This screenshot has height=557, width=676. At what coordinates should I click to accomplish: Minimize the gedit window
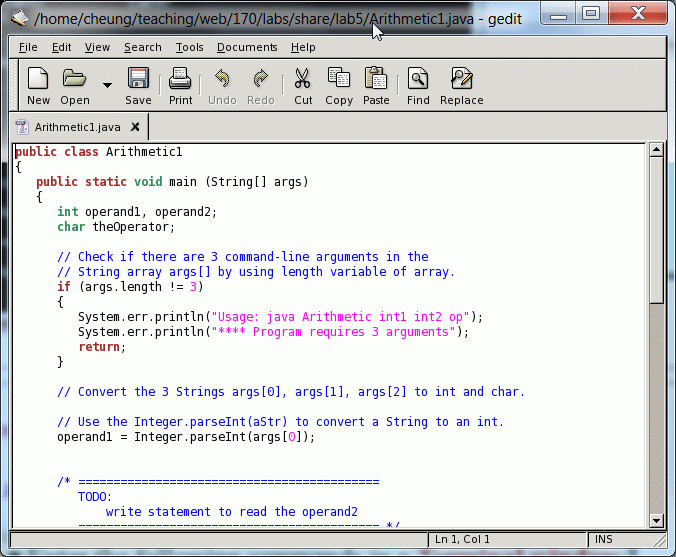559,14
